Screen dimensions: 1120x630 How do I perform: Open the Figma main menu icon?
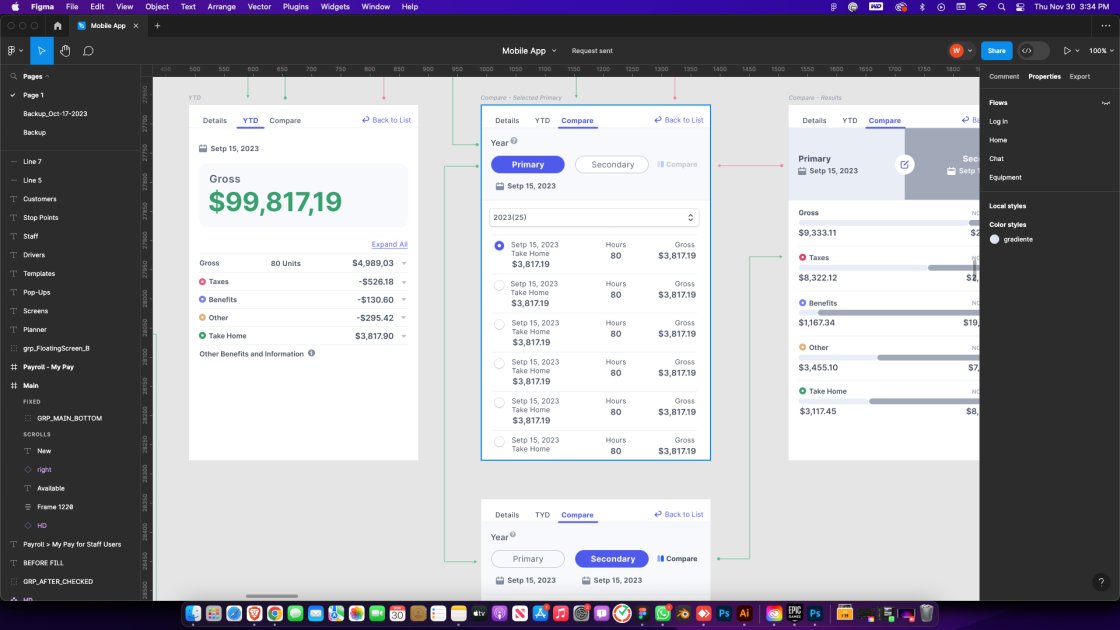pos(13,51)
